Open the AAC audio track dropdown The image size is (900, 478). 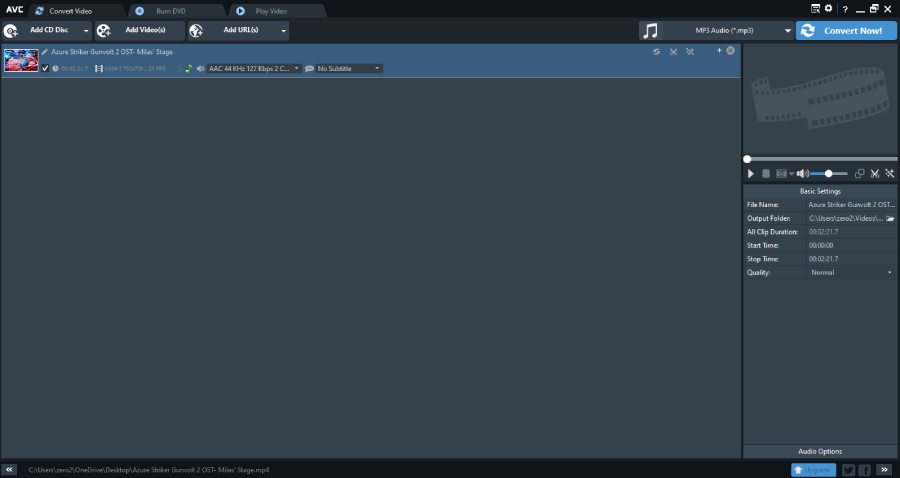[x=254, y=68]
